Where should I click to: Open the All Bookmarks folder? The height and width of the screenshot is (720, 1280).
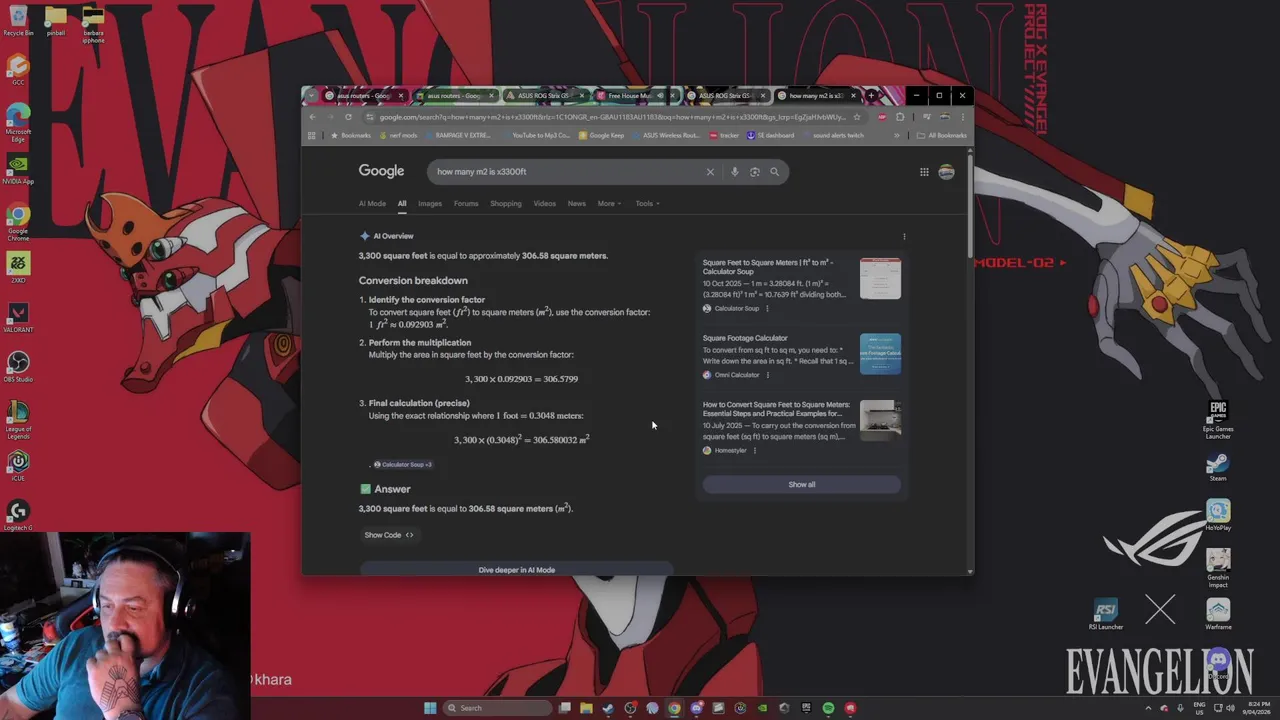(x=941, y=136)
